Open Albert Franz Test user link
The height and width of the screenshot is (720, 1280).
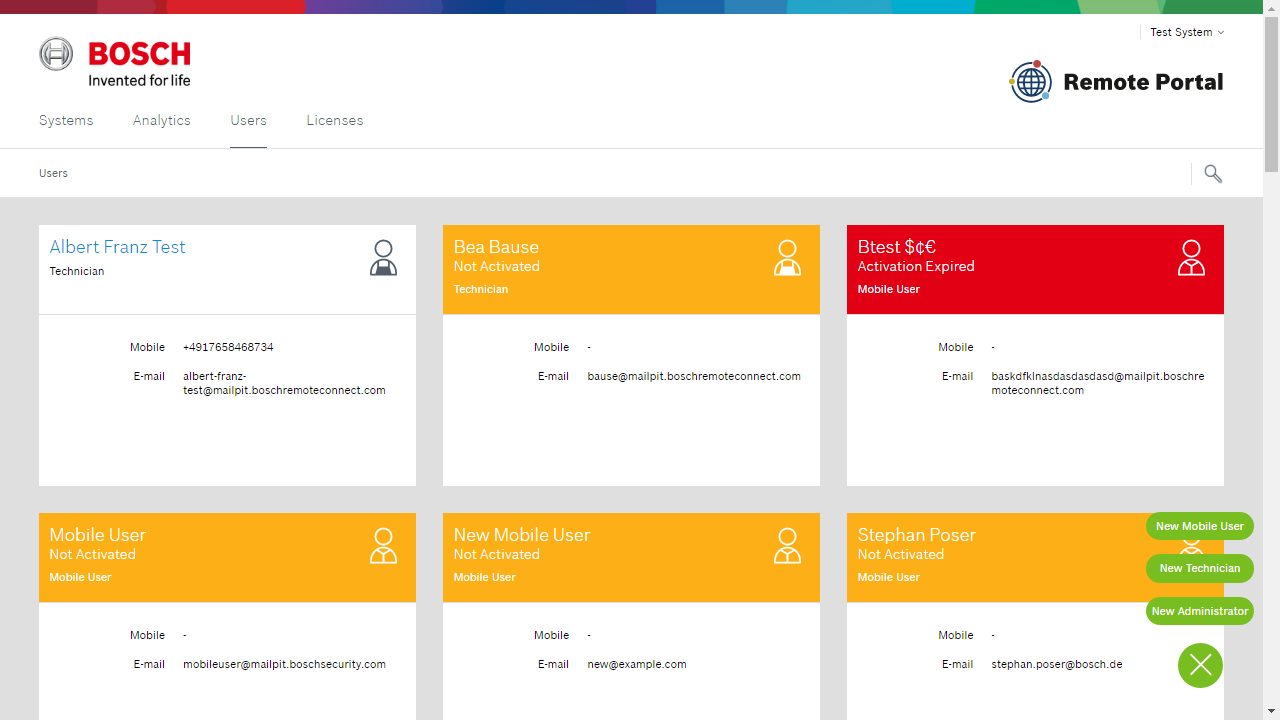click(x=117, y=247)
